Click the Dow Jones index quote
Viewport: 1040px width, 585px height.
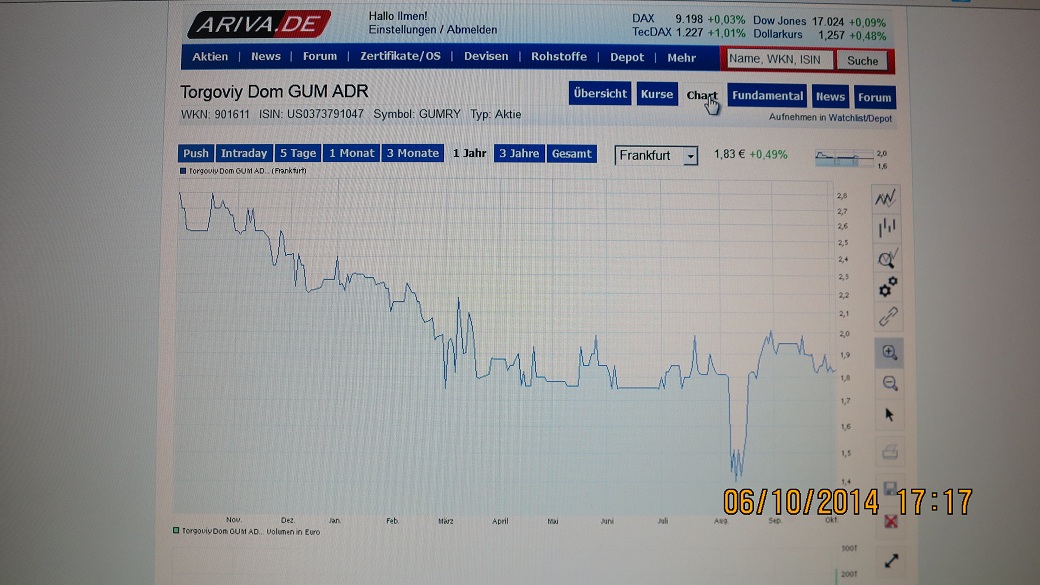(x=819, y=21)
